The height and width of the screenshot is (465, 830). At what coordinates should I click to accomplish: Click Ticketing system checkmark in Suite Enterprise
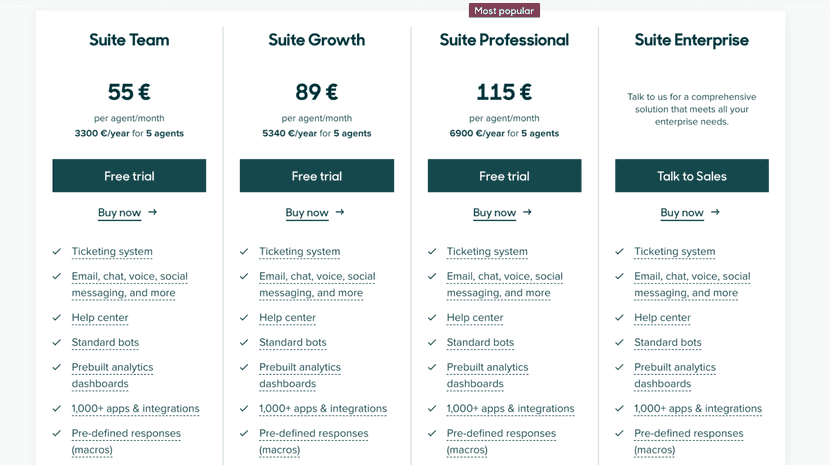(x=620, y=252)
